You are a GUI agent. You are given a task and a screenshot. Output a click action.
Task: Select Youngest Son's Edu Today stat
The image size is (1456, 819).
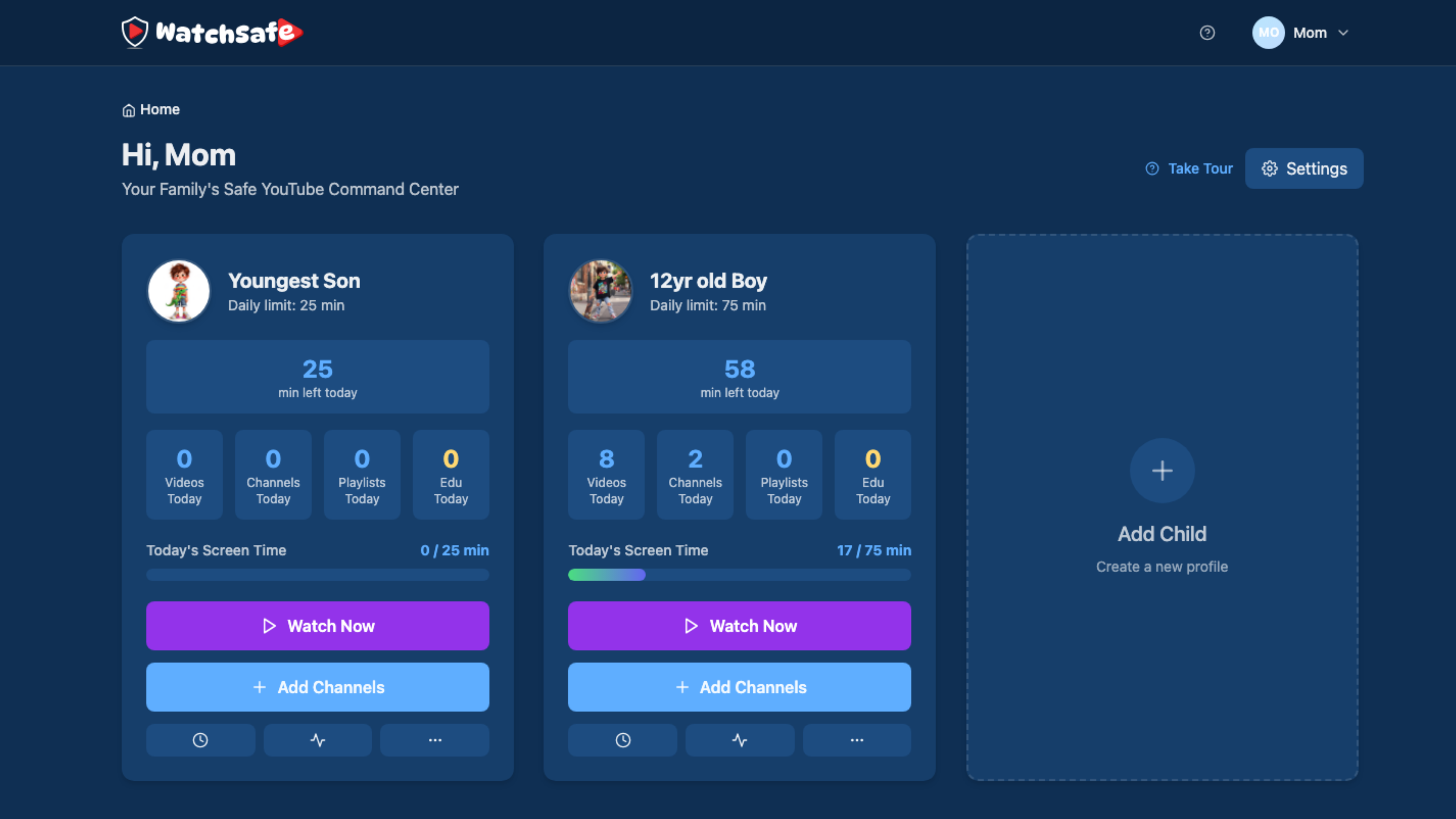(451, 475)
